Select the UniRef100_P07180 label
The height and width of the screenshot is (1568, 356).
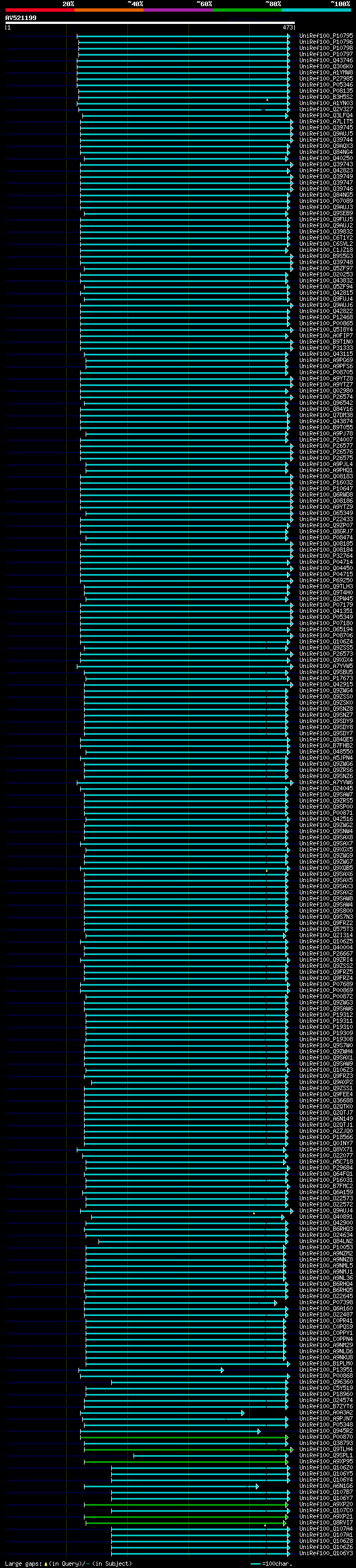(x=325, y=624)
